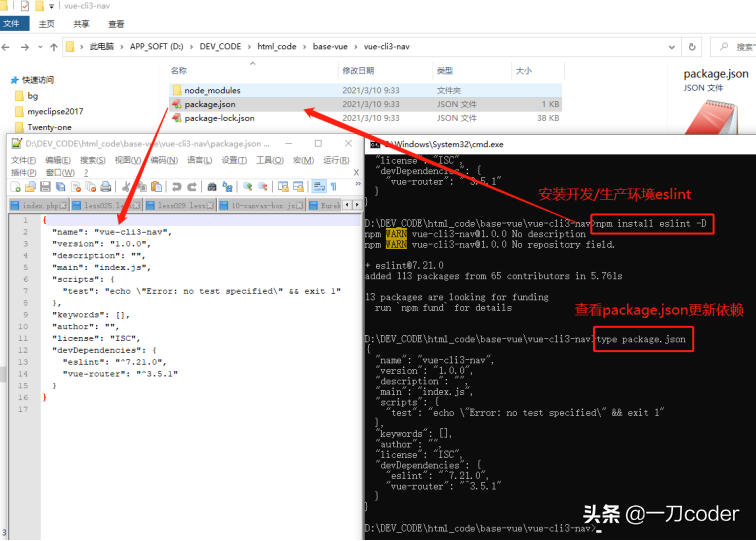Select the node_modules folder

365,90
